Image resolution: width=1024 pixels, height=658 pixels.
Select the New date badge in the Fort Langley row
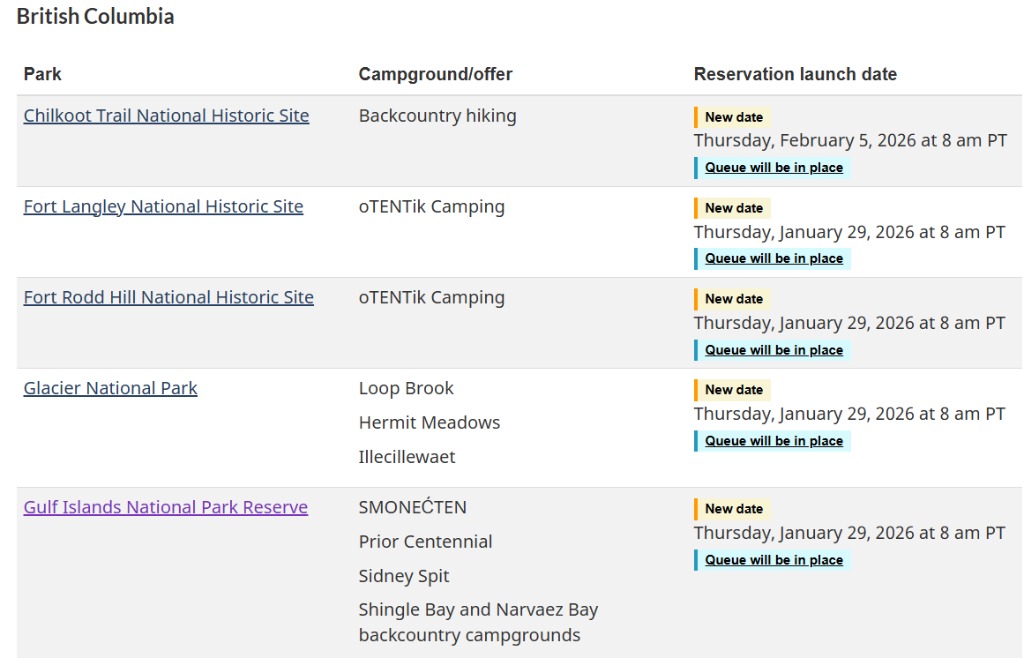click(x=733, y=208)
